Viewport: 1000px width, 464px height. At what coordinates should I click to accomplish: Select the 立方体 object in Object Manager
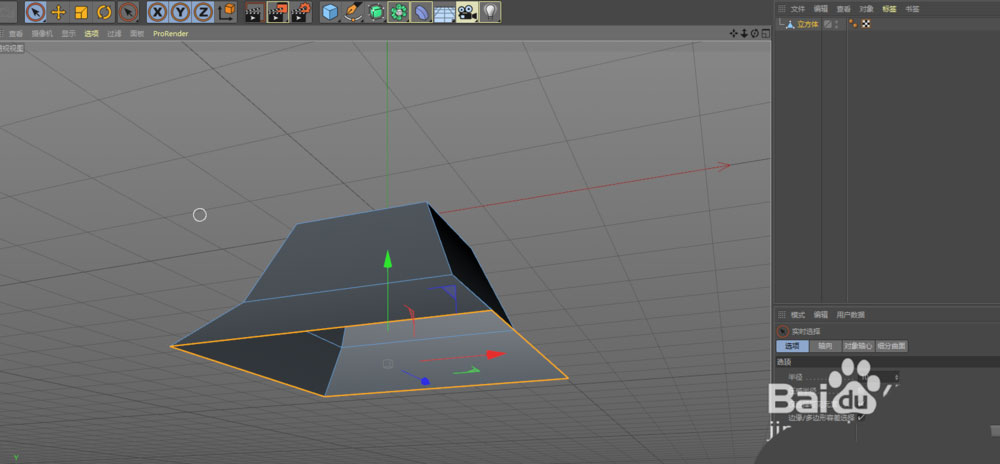[807, 24]
